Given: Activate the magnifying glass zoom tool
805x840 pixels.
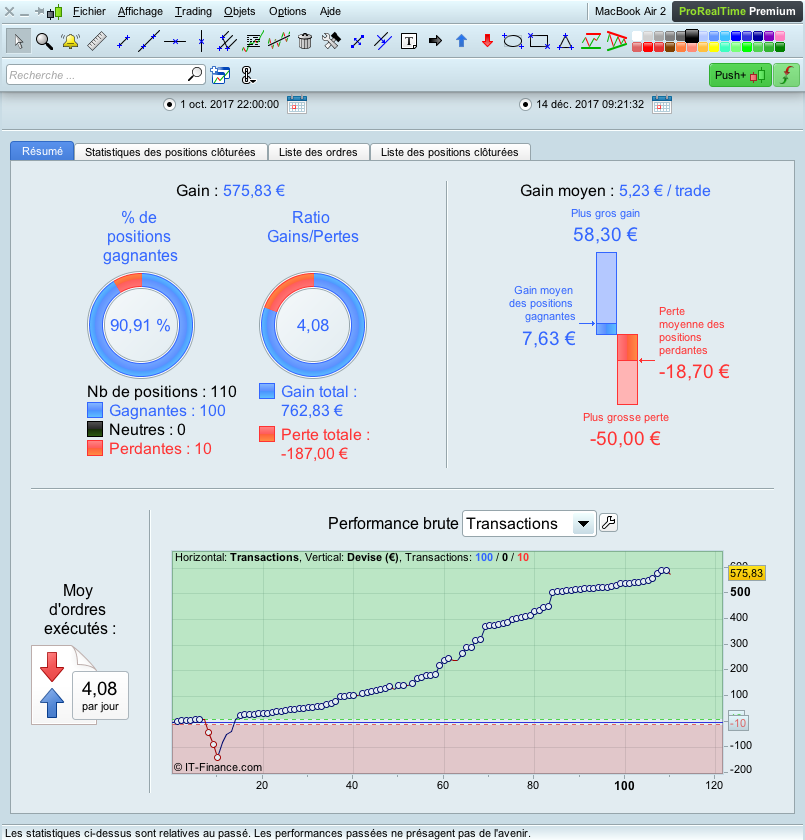Looking at the screenshot, I should click(44, 41).
